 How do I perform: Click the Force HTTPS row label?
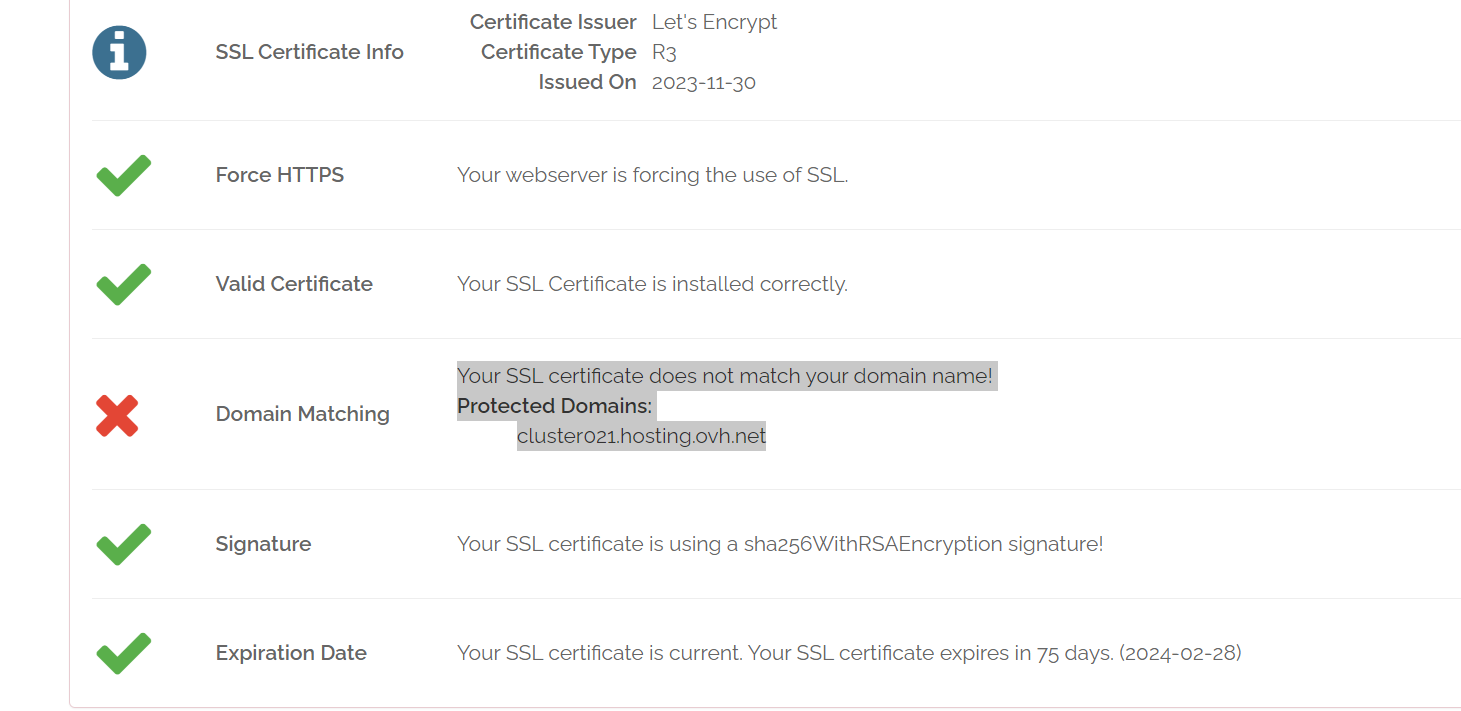[x=279, y=175]
